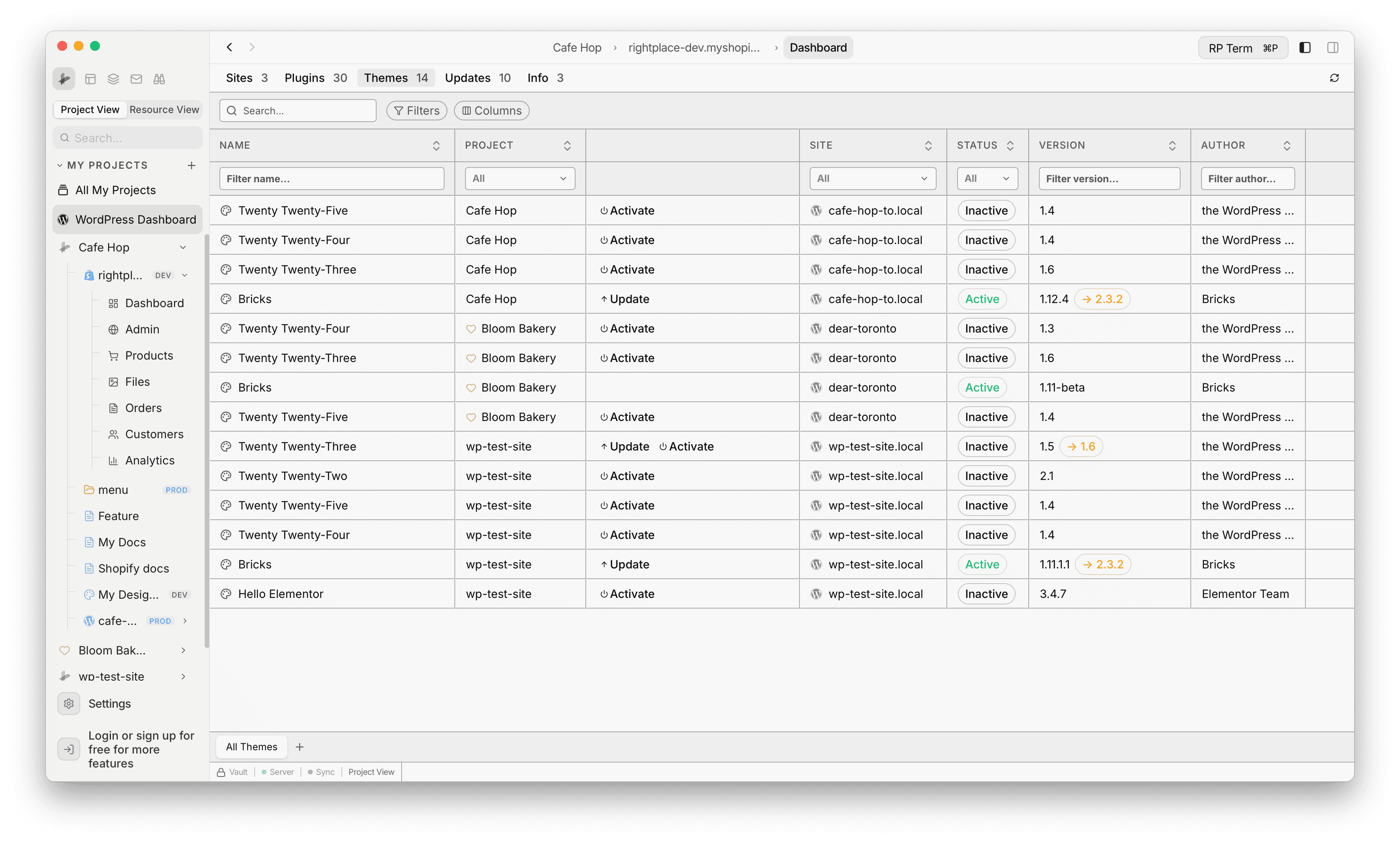The image size is (1400, 842).
Task: Open RP Term from the top right
Action: coord(1242,47)
